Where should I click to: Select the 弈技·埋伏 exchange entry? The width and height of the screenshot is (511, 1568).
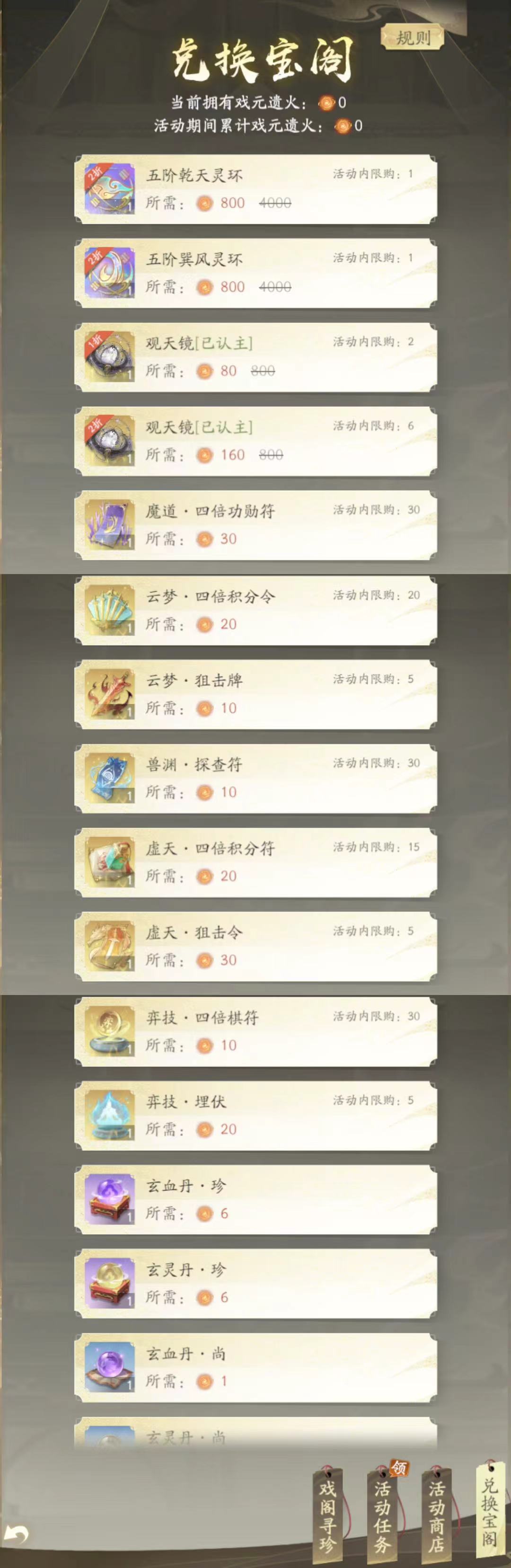tap(255, 1115)
